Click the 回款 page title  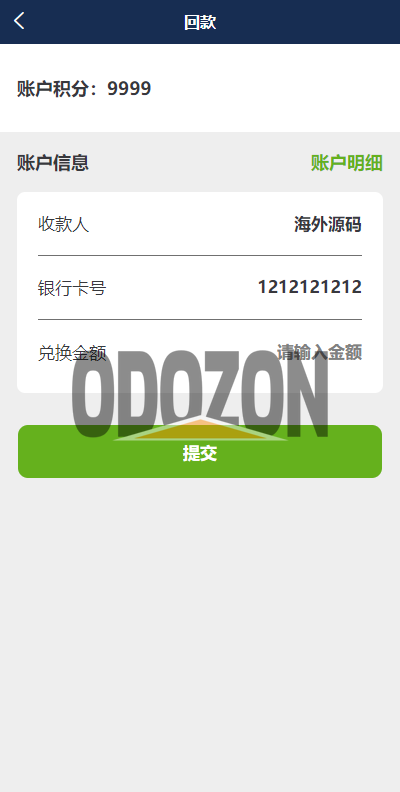200,22
